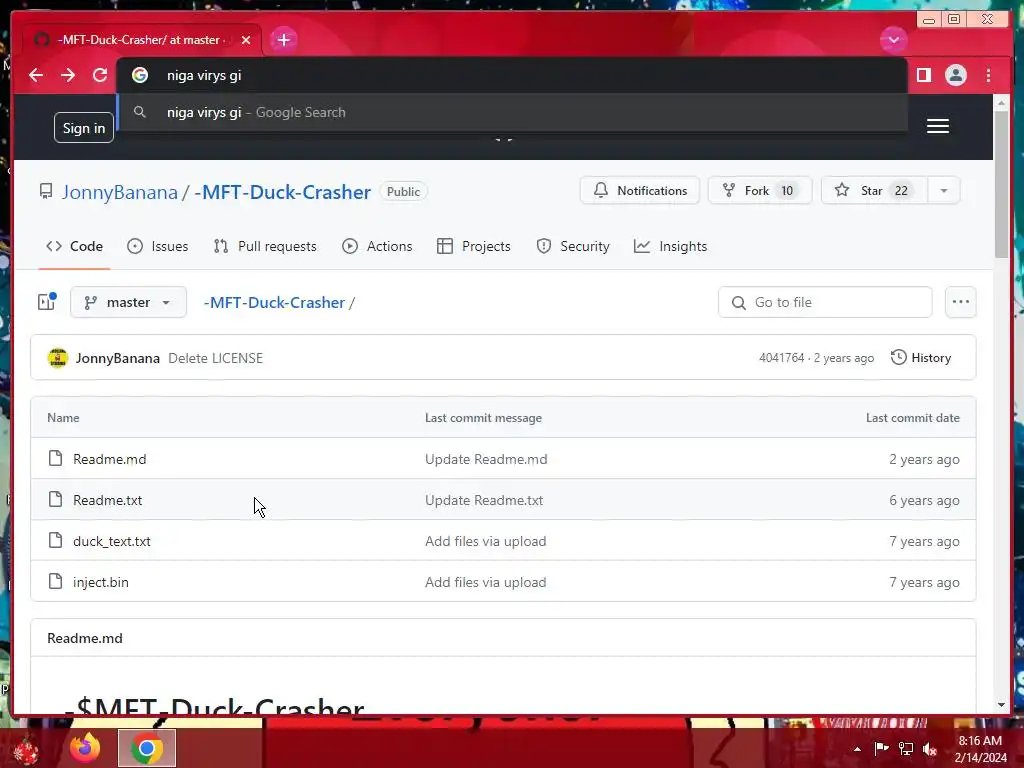Toggle the Chrome side panel icon
This screenshot has height=768, width=1024.
pyautogui.click(x=923, y=75)
